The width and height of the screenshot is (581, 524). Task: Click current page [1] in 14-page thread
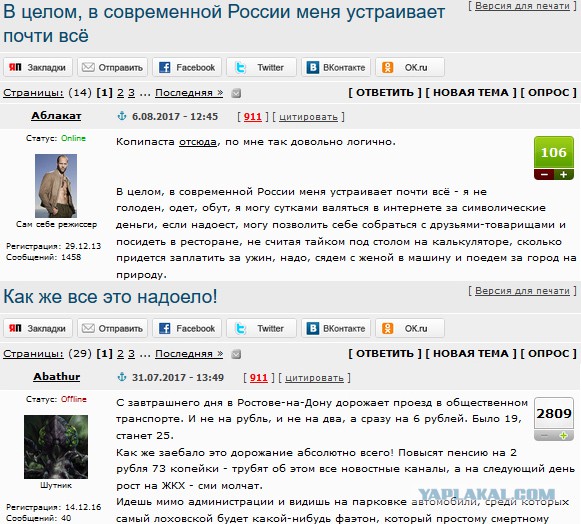pos(104,93)
